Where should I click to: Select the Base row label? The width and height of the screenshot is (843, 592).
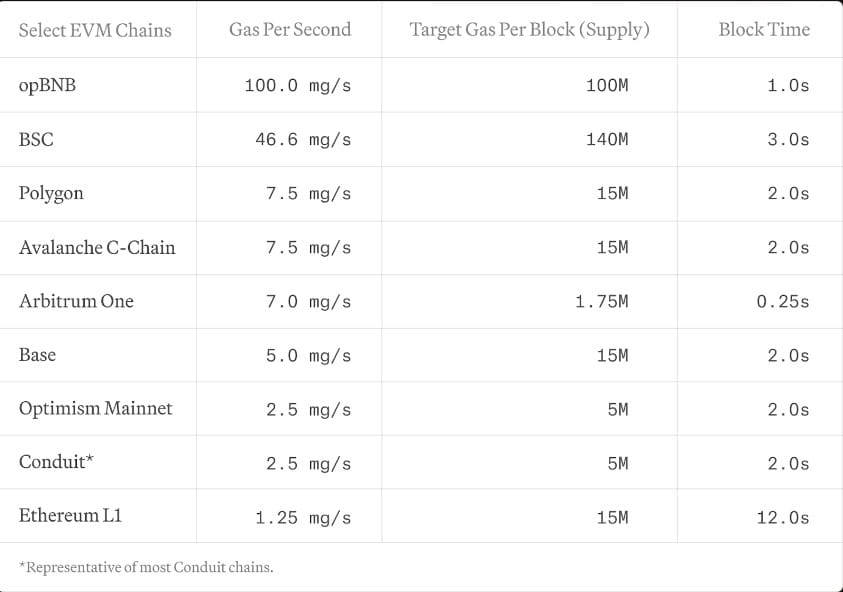tap(37, 355)
